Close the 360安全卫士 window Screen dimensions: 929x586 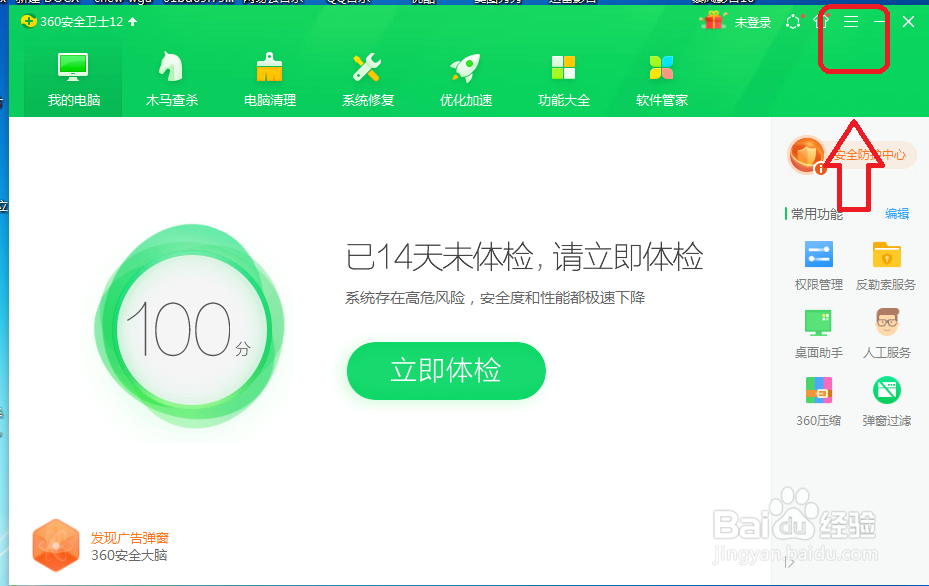click(908, 22)
